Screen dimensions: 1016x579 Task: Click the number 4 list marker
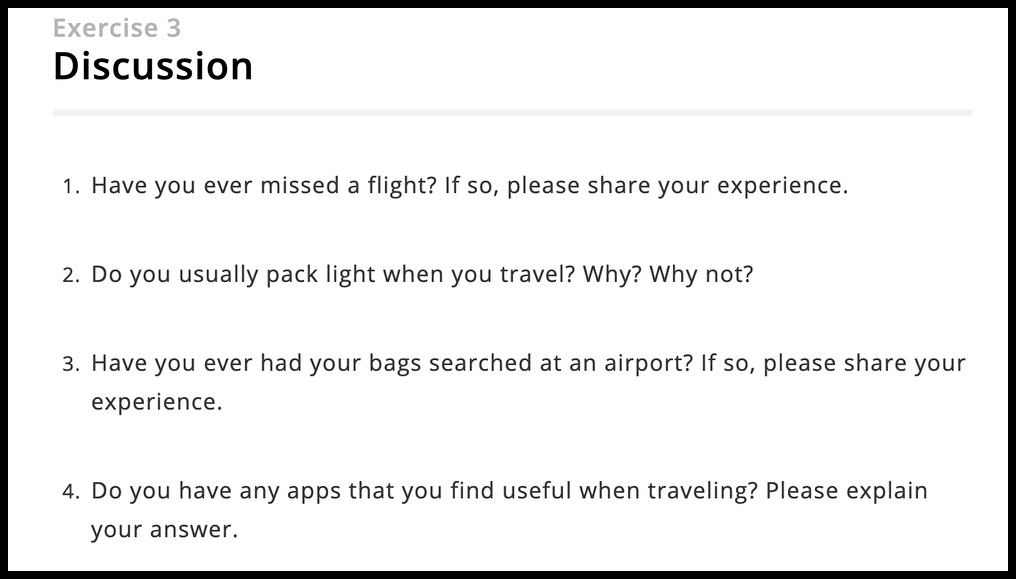pyautogui.click(x=71, y=492)
